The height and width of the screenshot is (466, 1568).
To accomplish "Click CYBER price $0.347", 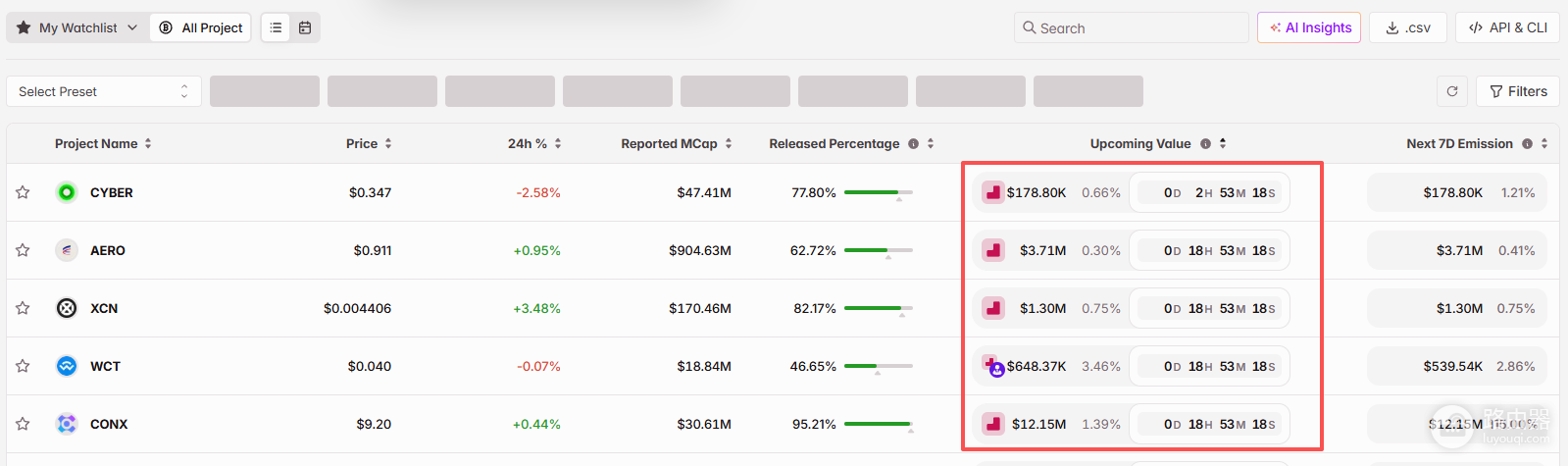I will [x=370, y=192].
